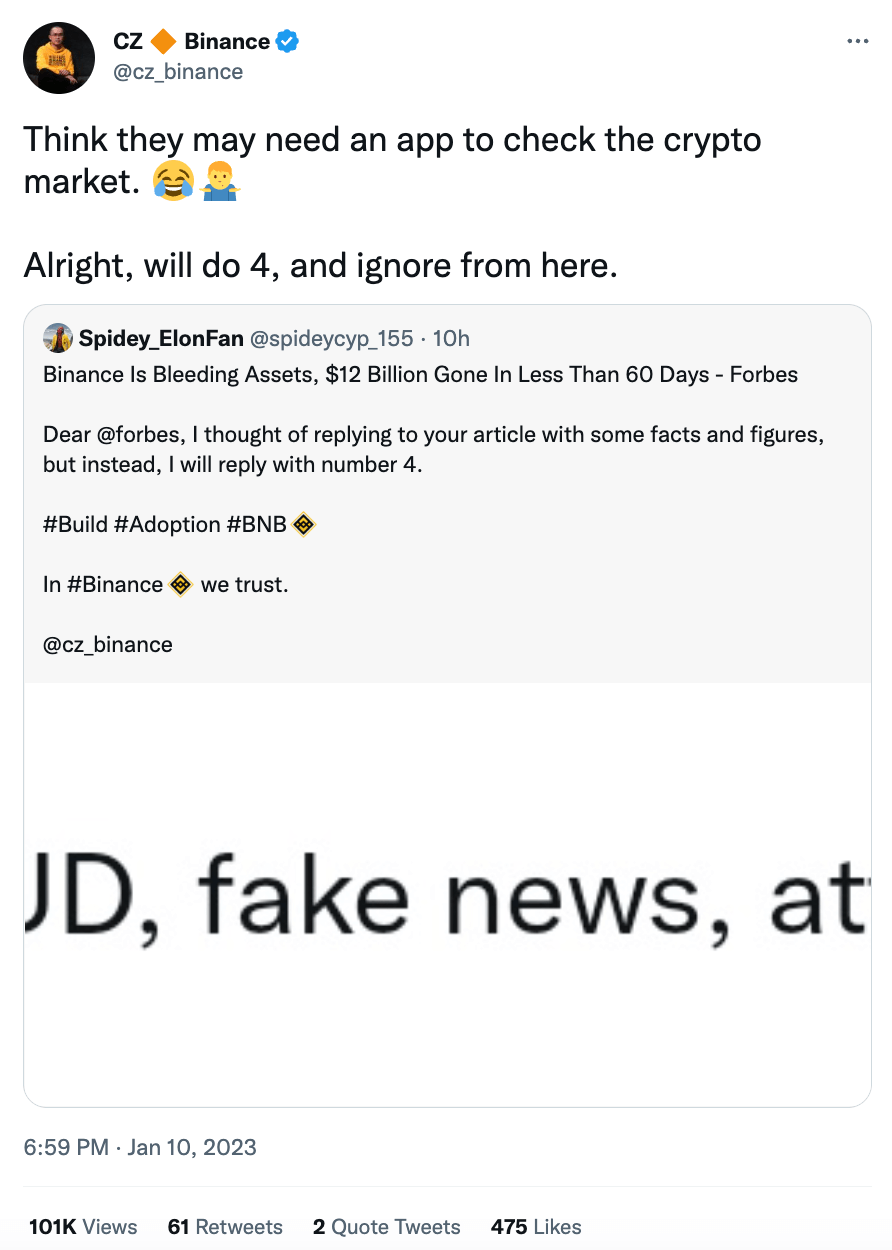This screenshot has width=892, height=1250.
Task: Click the #Binance hashtag in the quote
Action: [x=115, y=585]
